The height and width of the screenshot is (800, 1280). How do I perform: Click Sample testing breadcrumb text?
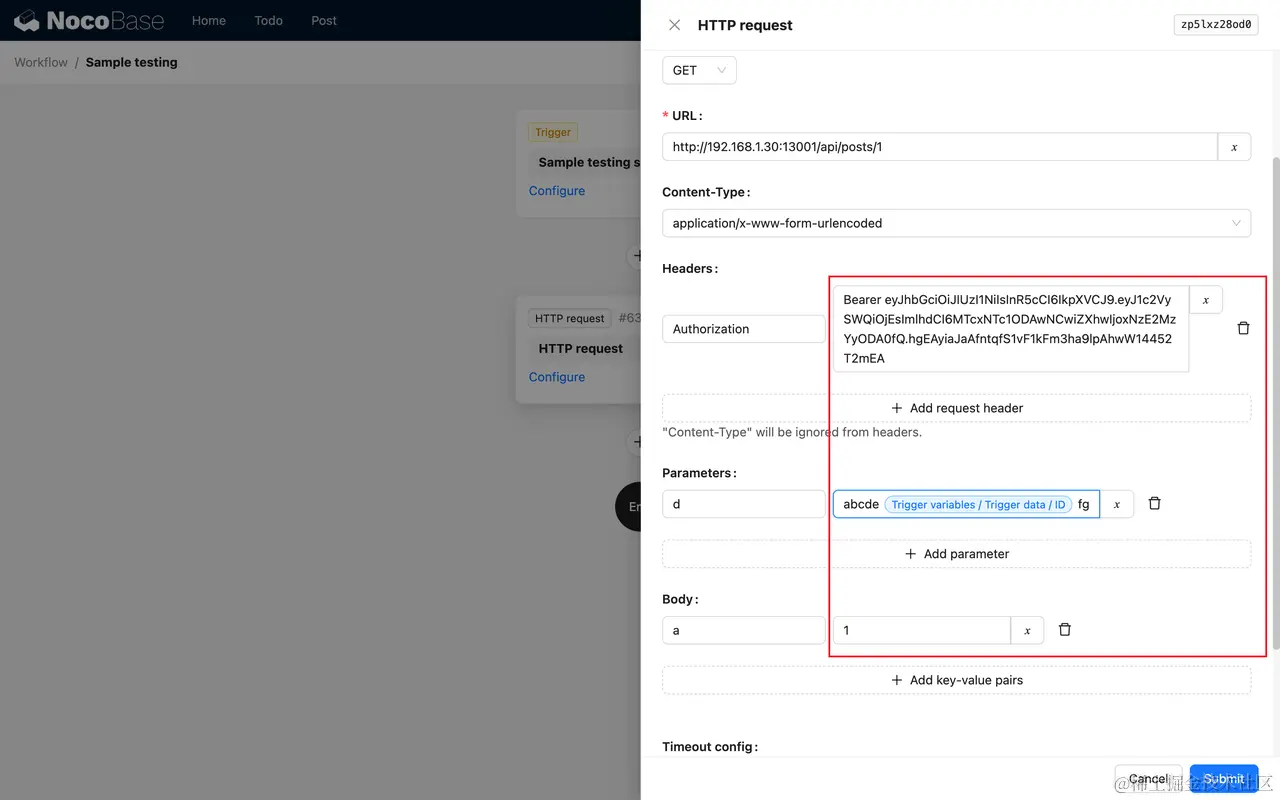pyautogui.click(x=131, y=62)
